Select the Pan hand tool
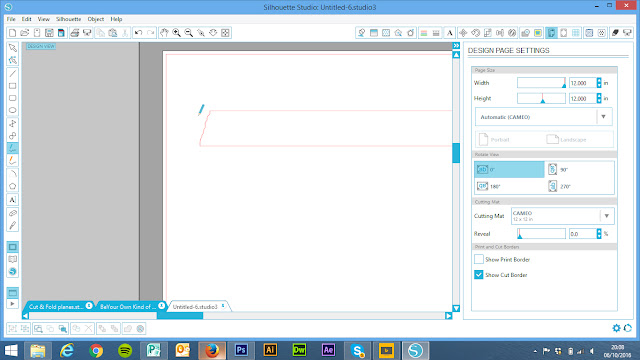 tap(164, 33)
